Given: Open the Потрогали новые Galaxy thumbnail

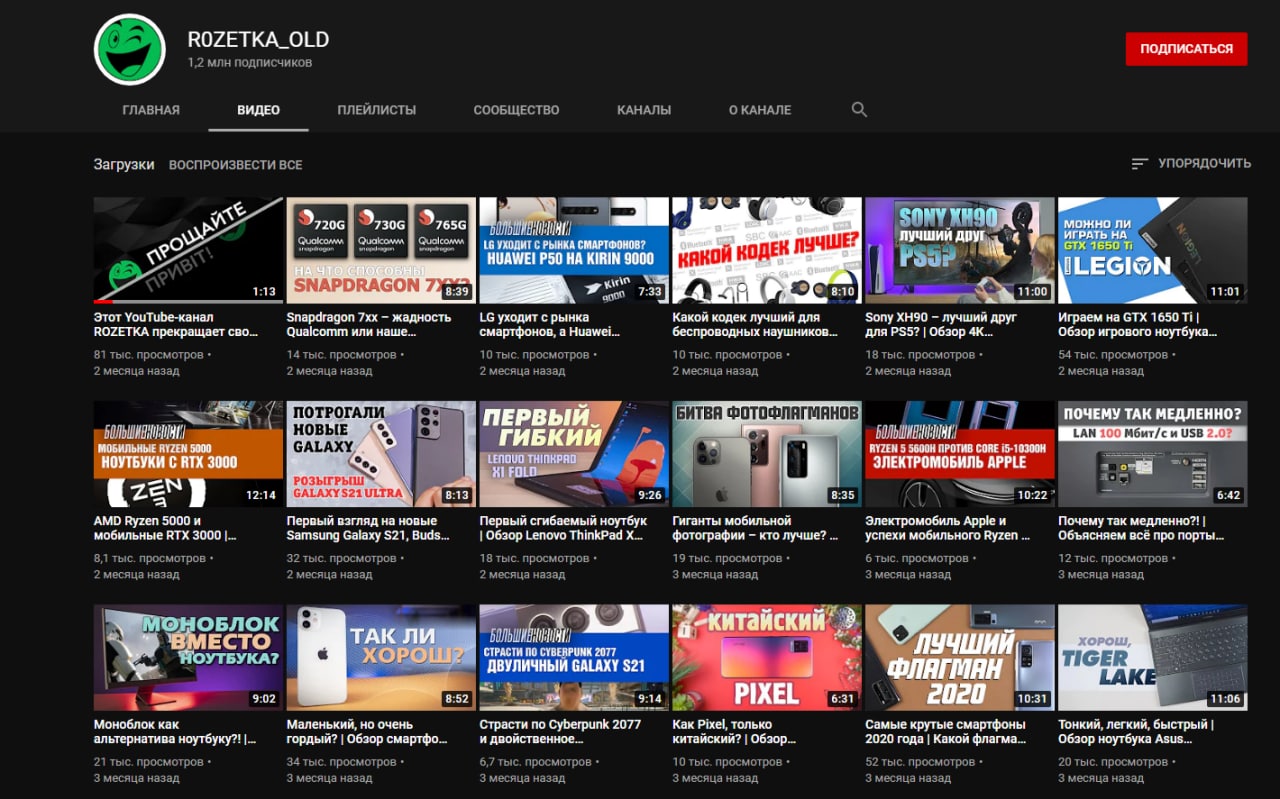Looking at the screenshot, I should coord(381,454).
